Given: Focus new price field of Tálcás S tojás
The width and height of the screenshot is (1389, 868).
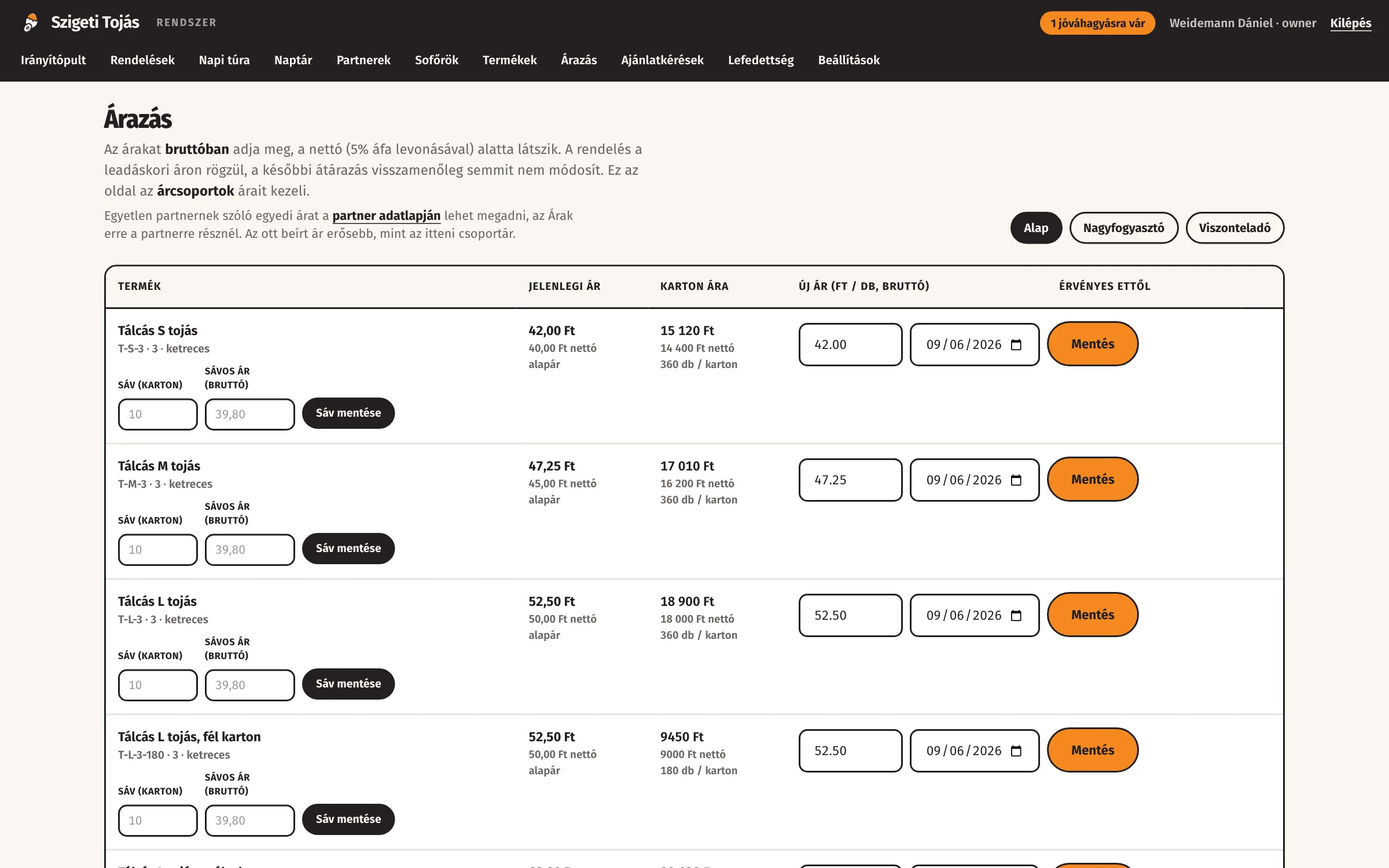Looking at the screenshot, I should coord(850,345).
